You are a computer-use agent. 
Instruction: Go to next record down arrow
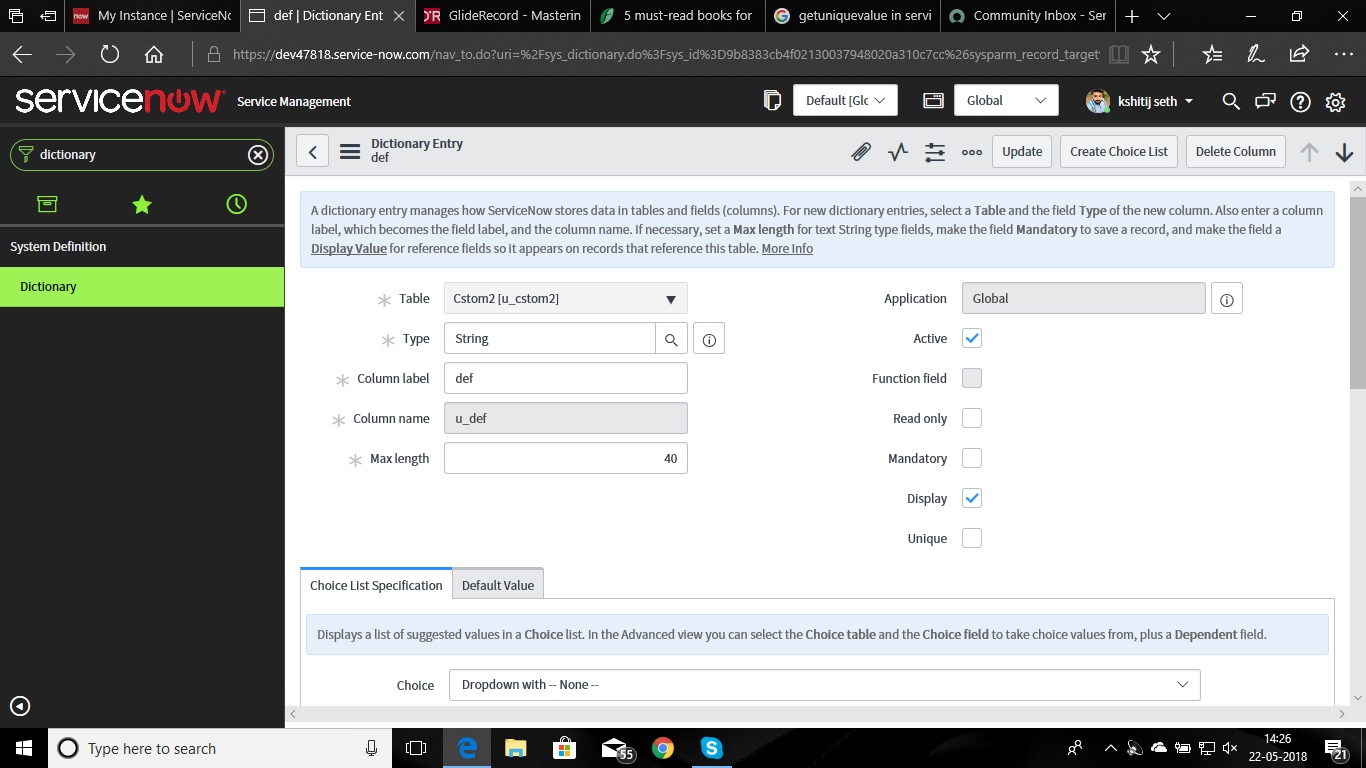pyautogui.click(x=1344, y=152)
